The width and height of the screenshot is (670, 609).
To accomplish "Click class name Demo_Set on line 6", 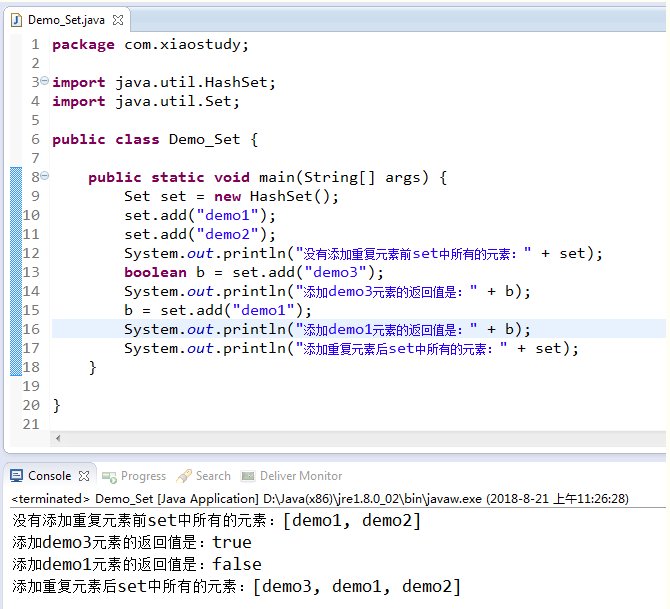I will click(x=204, y=139).
